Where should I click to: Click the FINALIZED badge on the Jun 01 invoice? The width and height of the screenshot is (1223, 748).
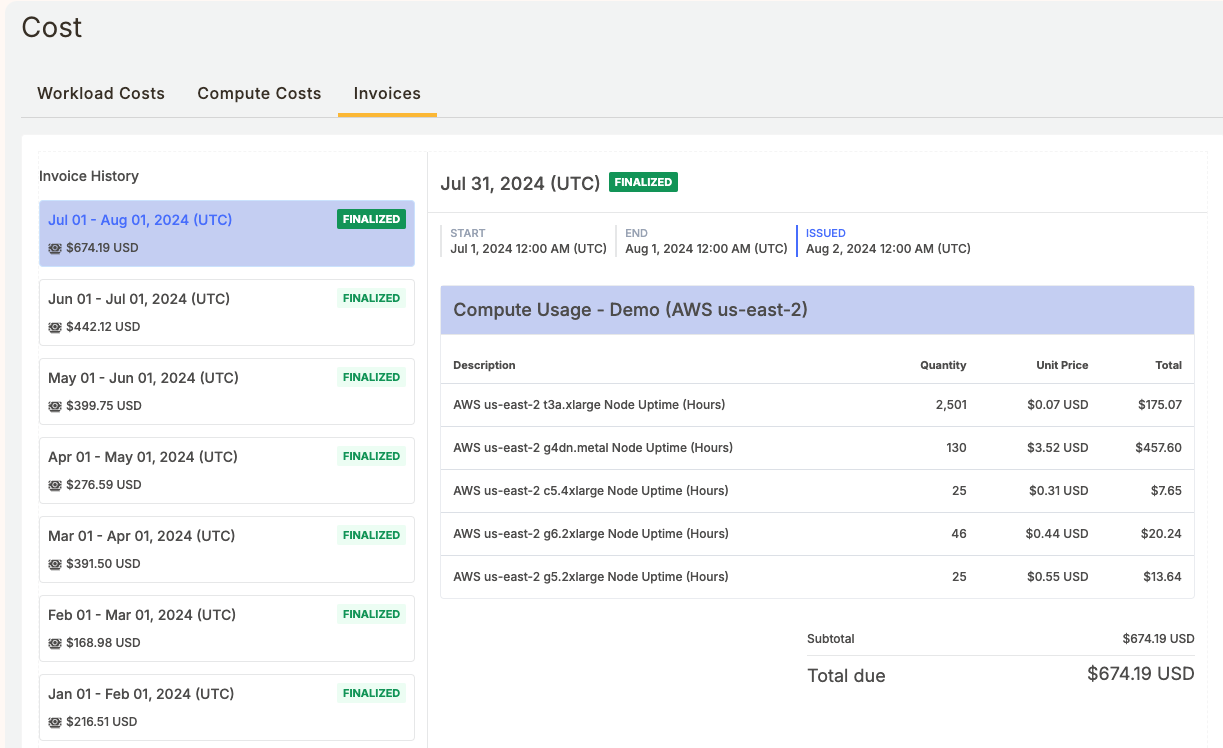371,297
